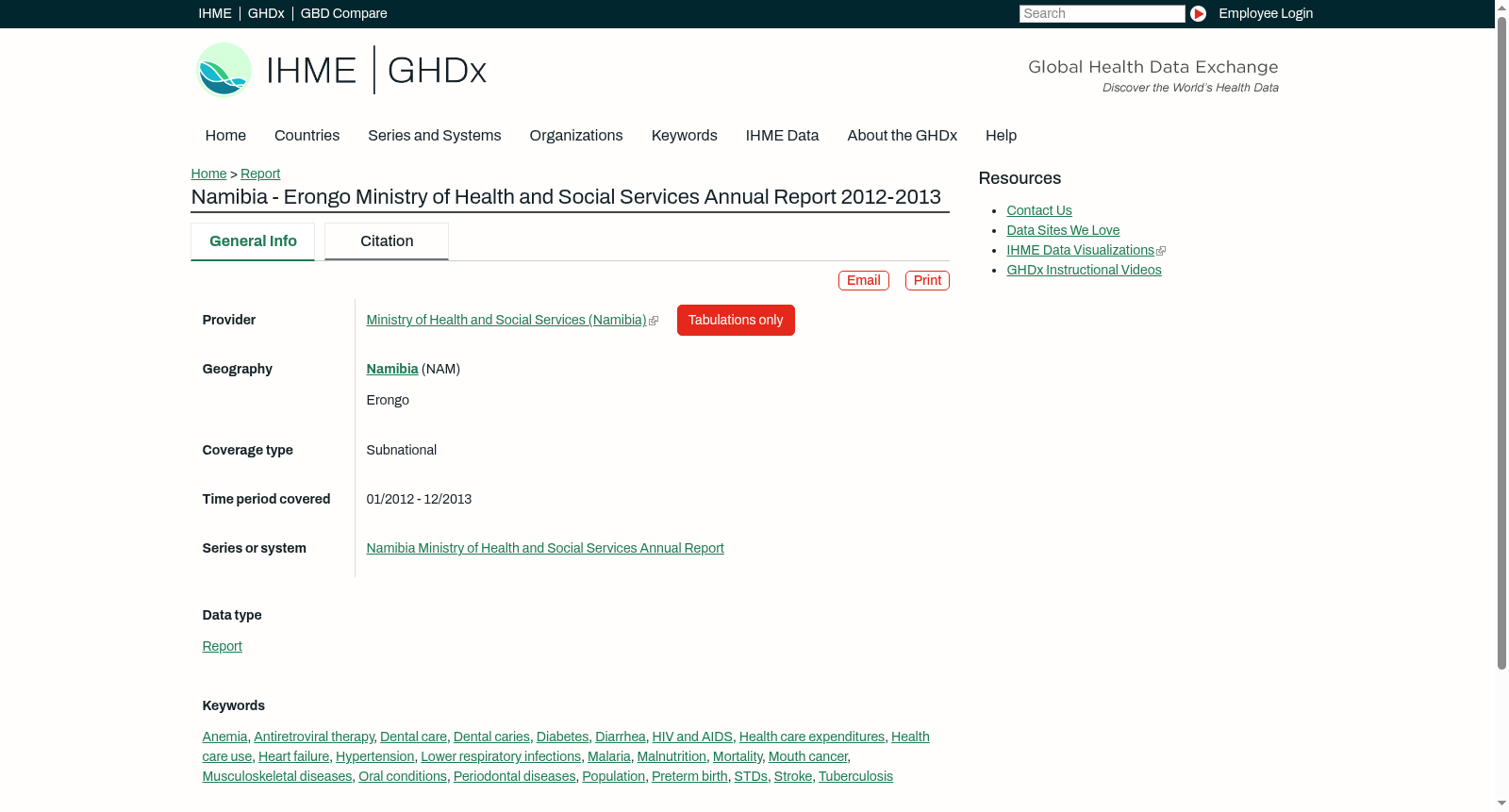Click the Diarrhea keyword
Screen dimensions: 1509x812
tap(621, 737)
